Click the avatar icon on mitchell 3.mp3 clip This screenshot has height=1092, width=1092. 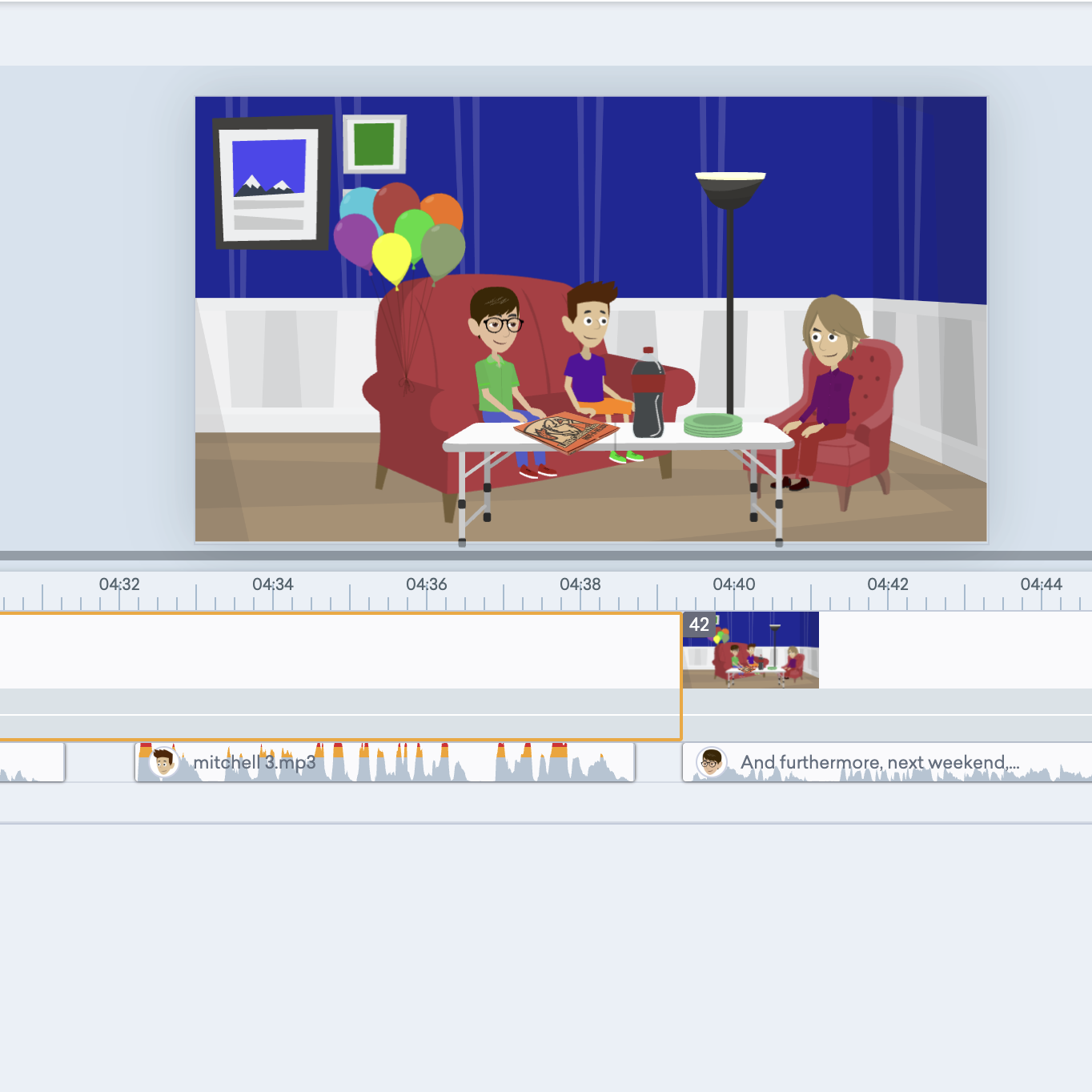tap(164, 761)
